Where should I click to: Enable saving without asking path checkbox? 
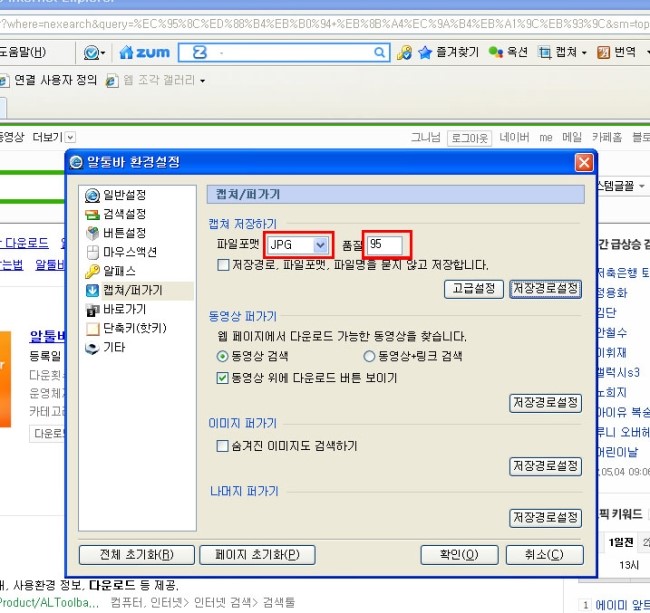(223, 266)
